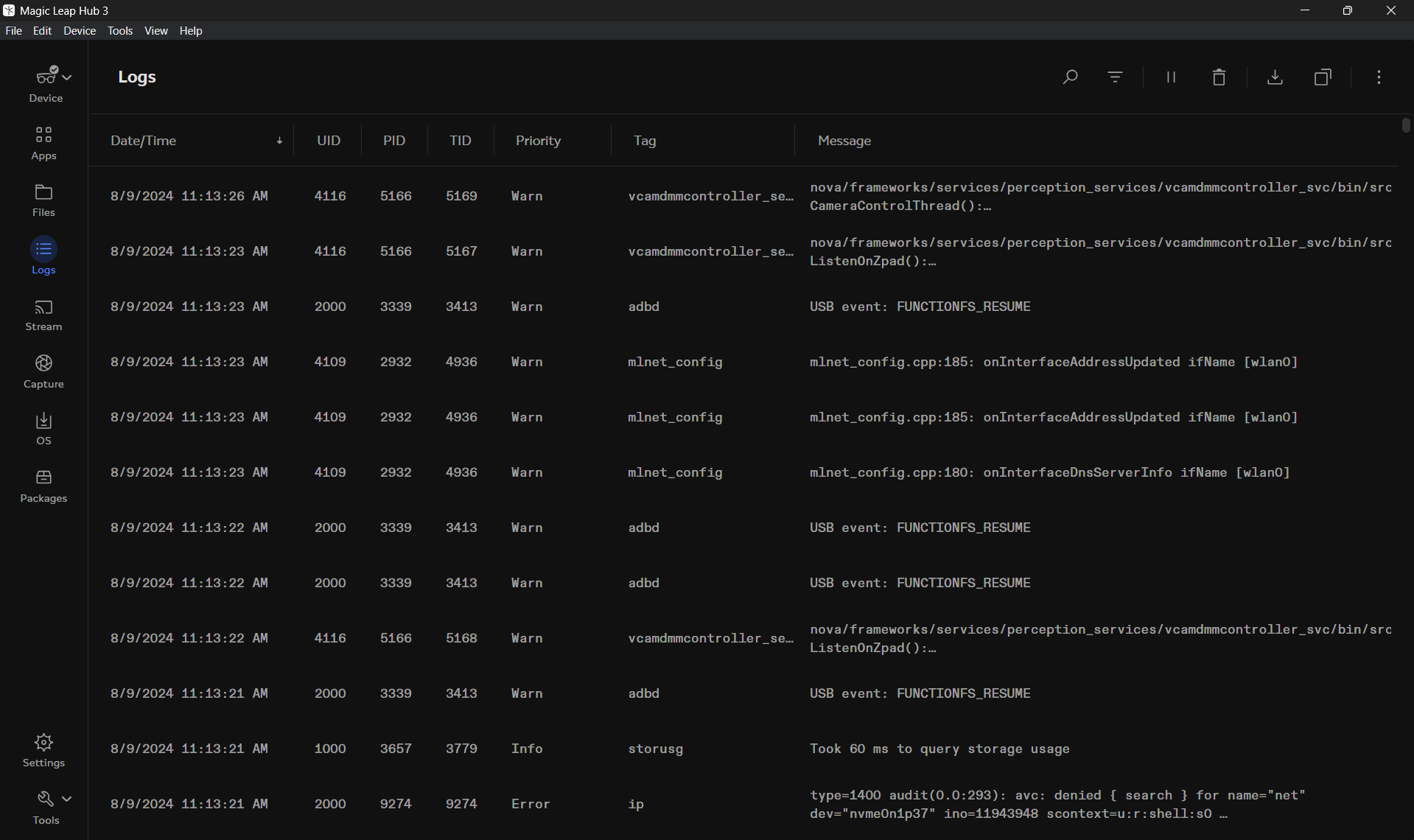Viewport: 1414px width, 840px height.
Task: Open the Files browser
Action: pos(43,199)
